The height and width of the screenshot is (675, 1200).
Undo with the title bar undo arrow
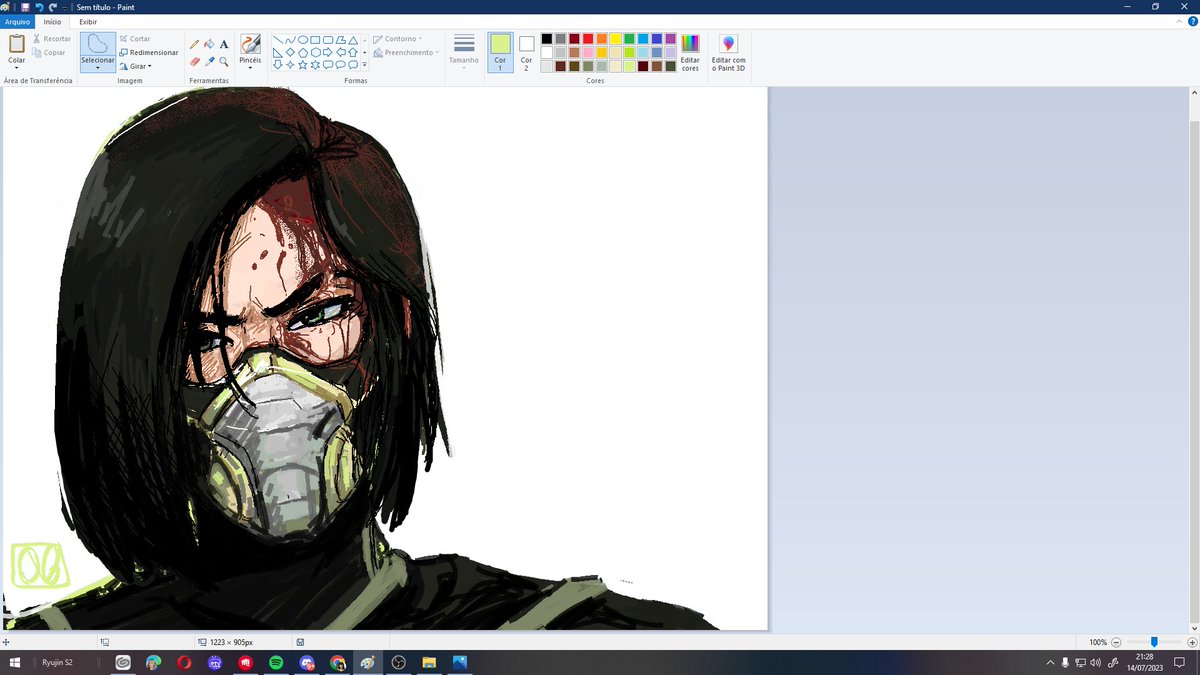point(39,6)
